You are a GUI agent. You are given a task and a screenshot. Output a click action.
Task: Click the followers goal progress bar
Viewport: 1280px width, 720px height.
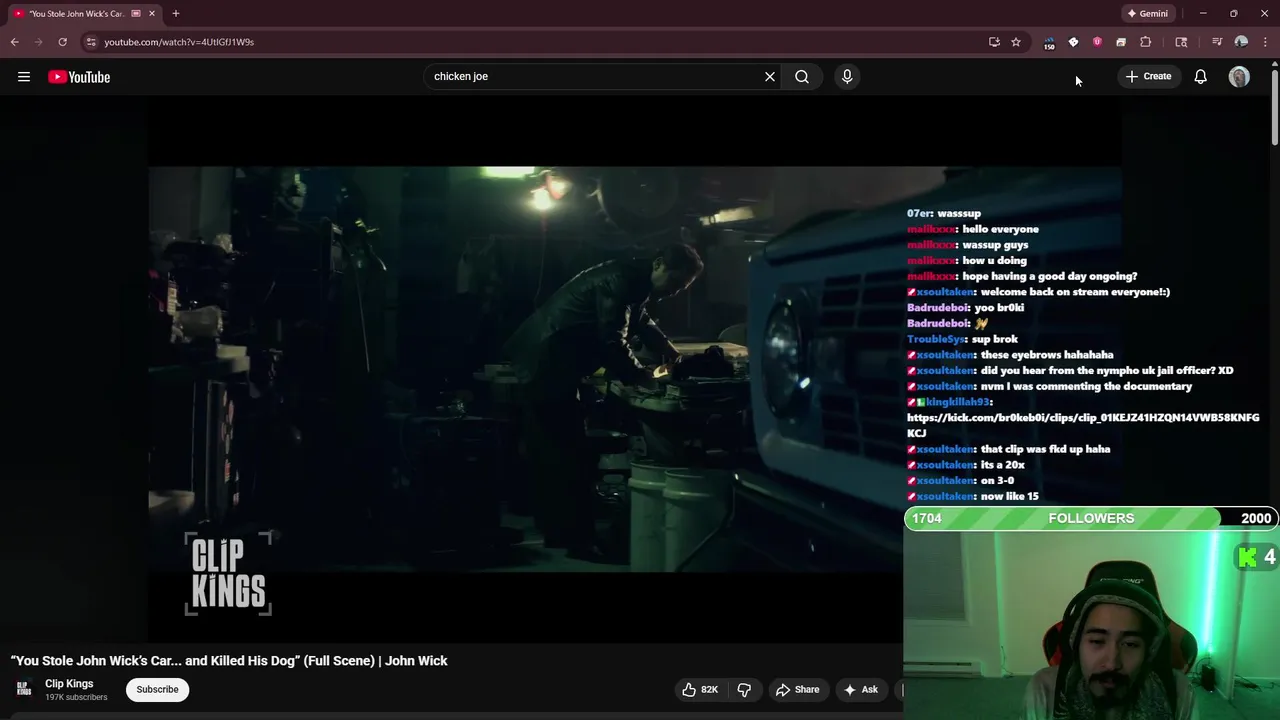(x=1091, y=518)
